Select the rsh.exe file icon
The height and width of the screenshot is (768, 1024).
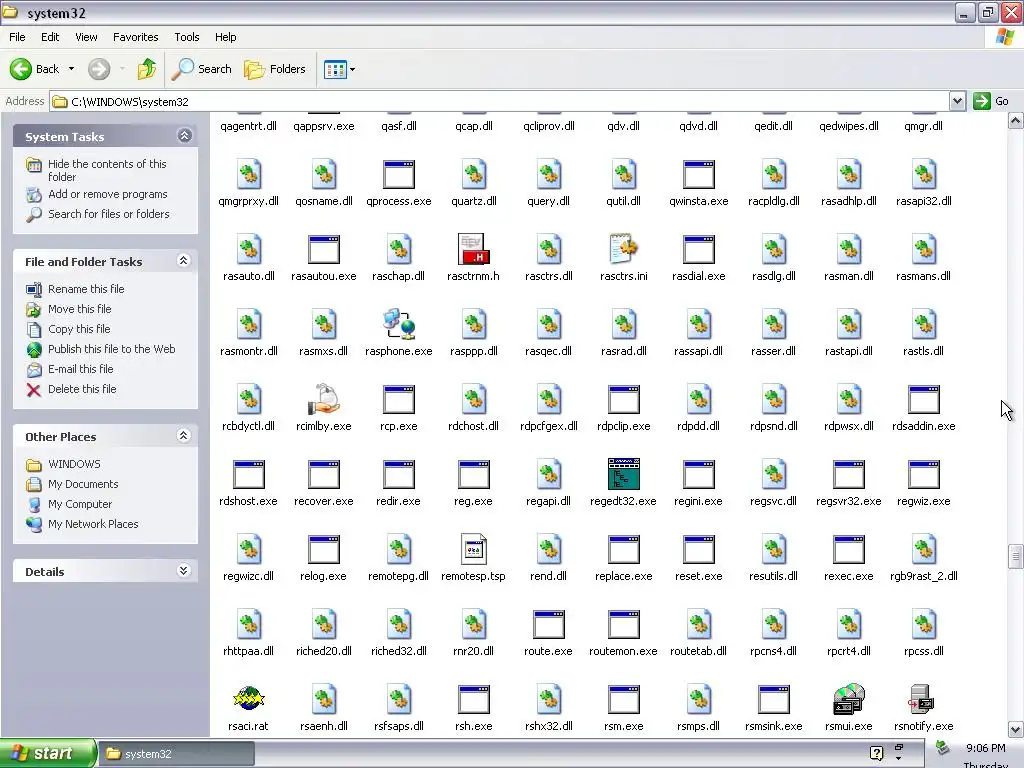click(473, 699)
